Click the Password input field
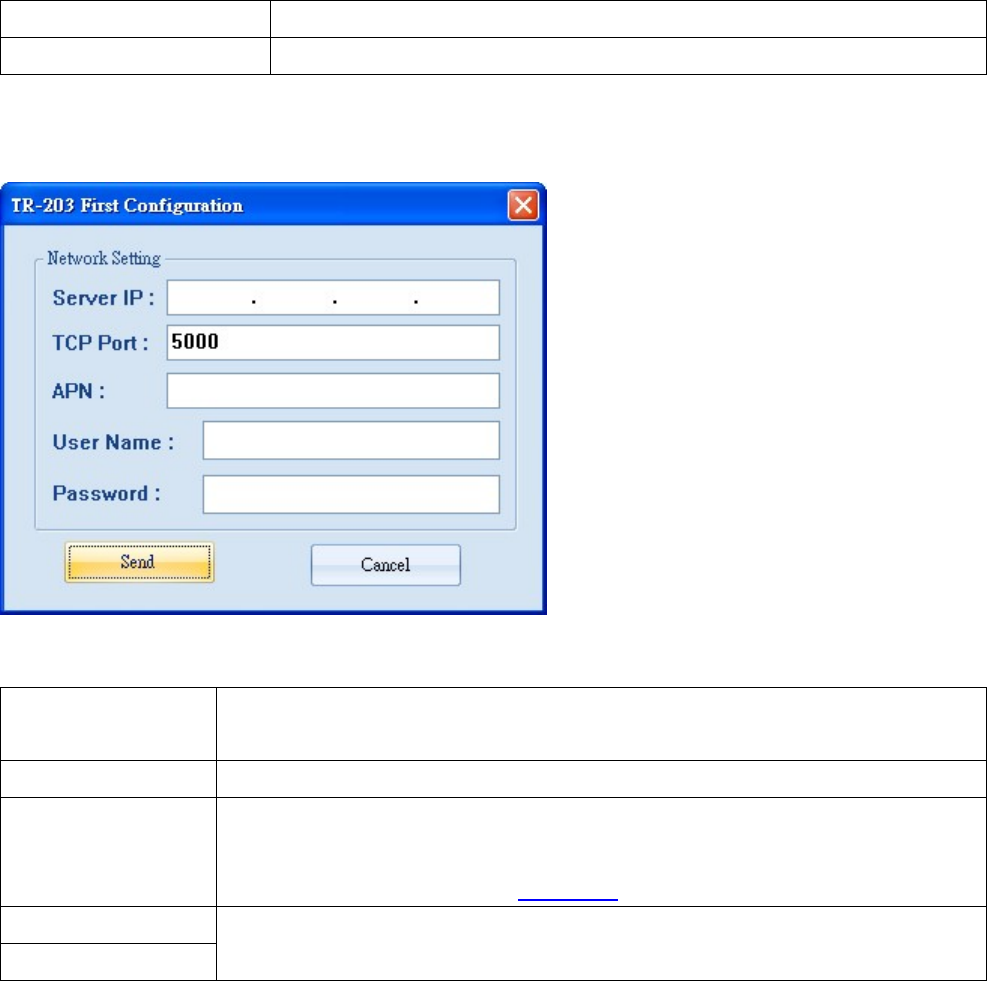Image resolution: width=987 pixels, height=981 pixels. pos(351,494)
